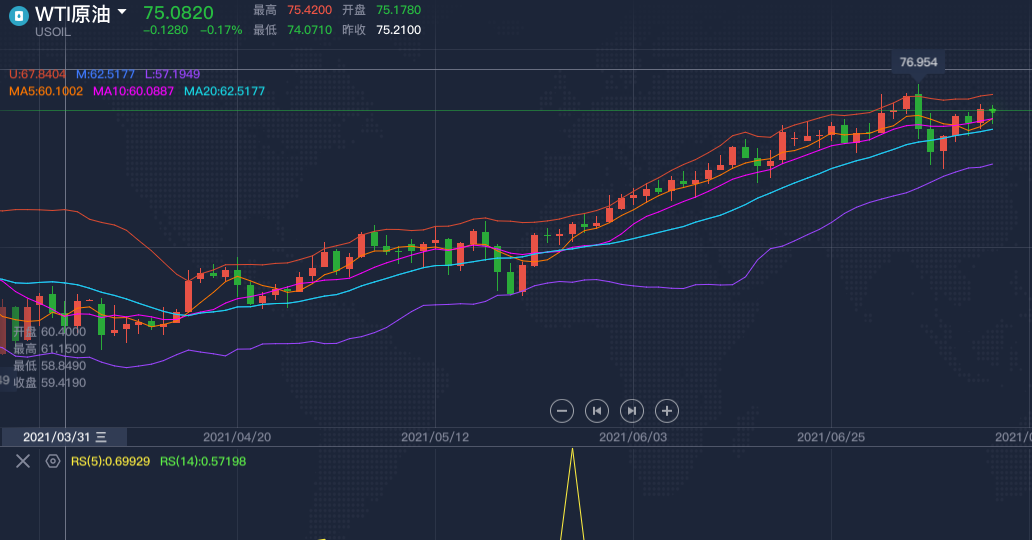1032x540 pixels.
Task: Open RSI indicator settings hexagon icon
Action: [53, 461]
